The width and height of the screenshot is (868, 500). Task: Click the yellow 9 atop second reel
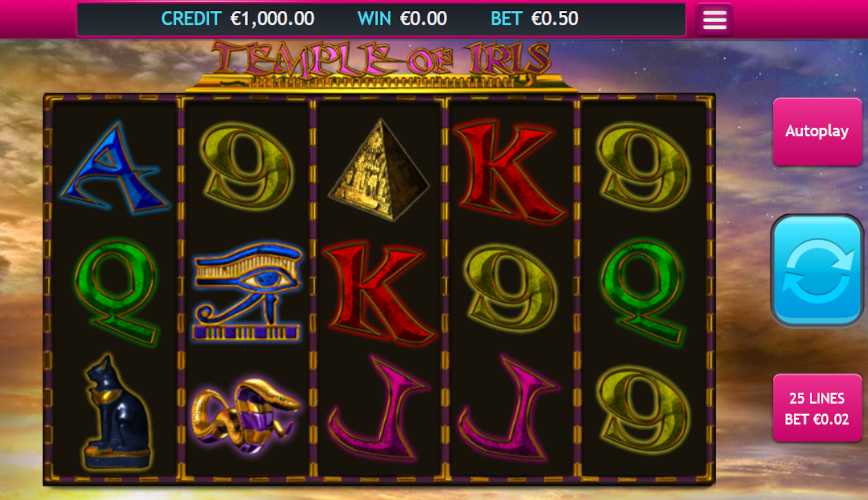tap(247, 166)
